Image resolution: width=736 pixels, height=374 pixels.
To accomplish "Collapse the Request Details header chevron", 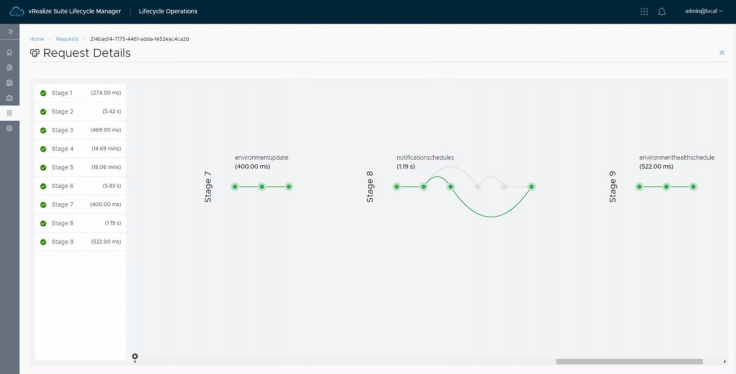I will point(722,53).
